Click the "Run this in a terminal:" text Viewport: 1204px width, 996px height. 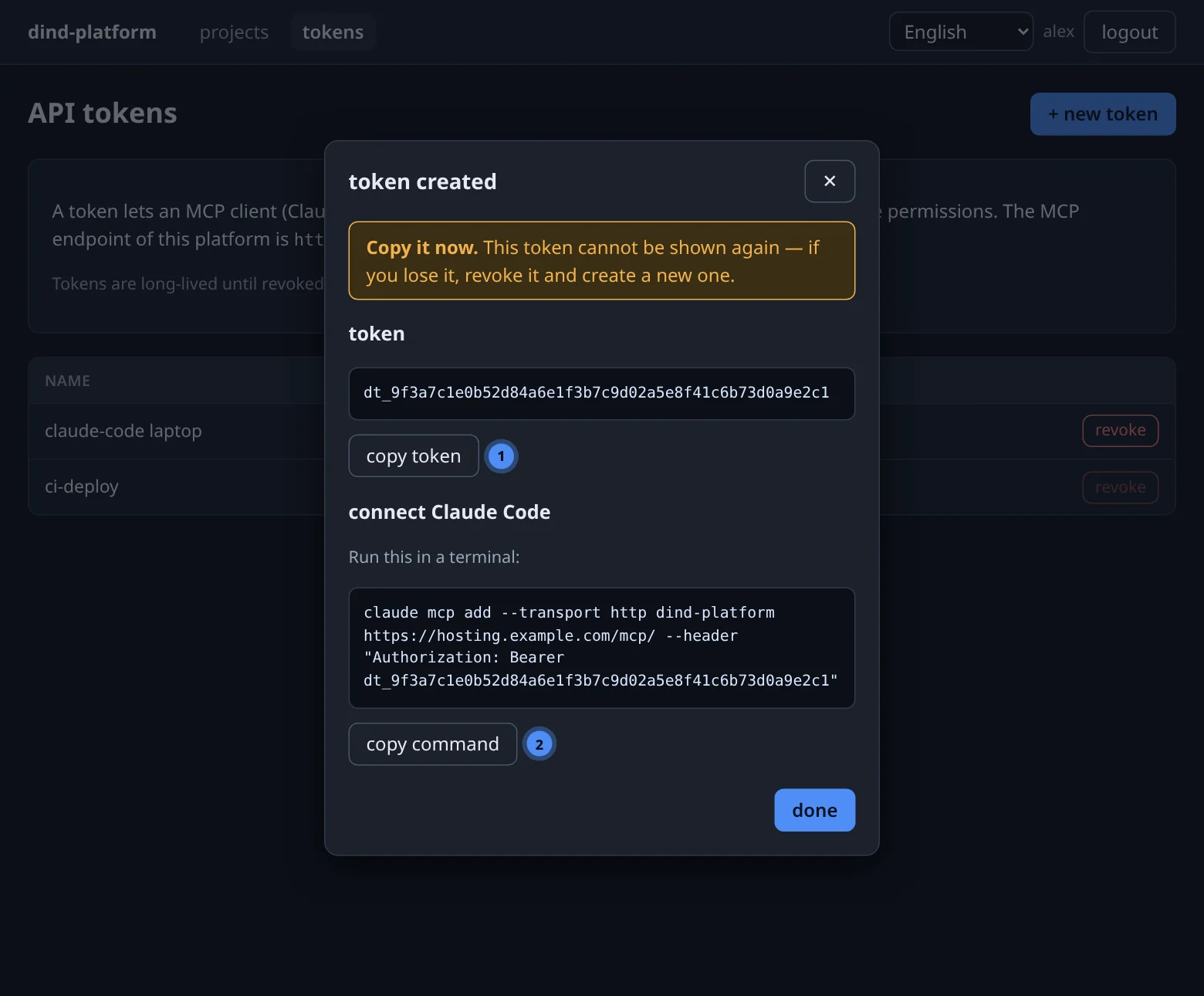[434, 557]
